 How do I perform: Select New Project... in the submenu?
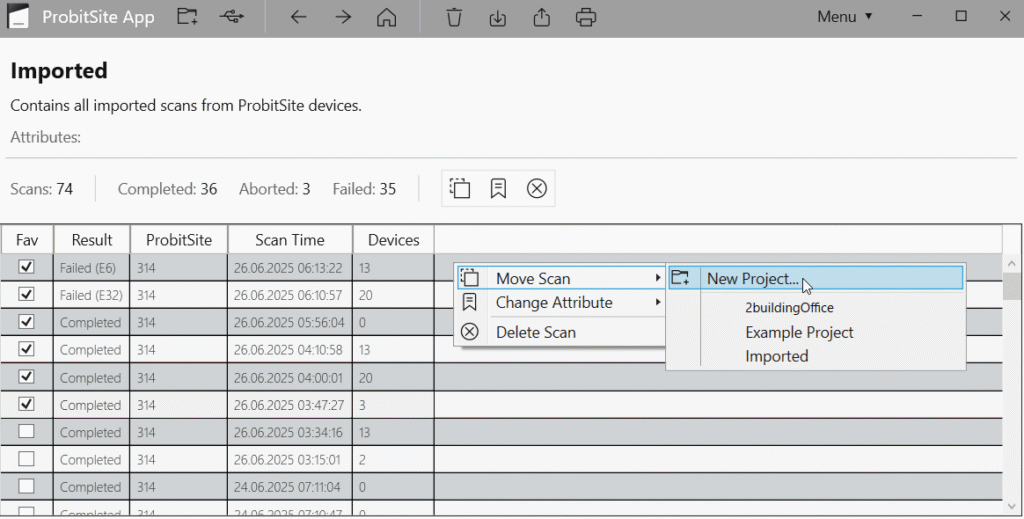pyautogui.click(x=816, y=278)
